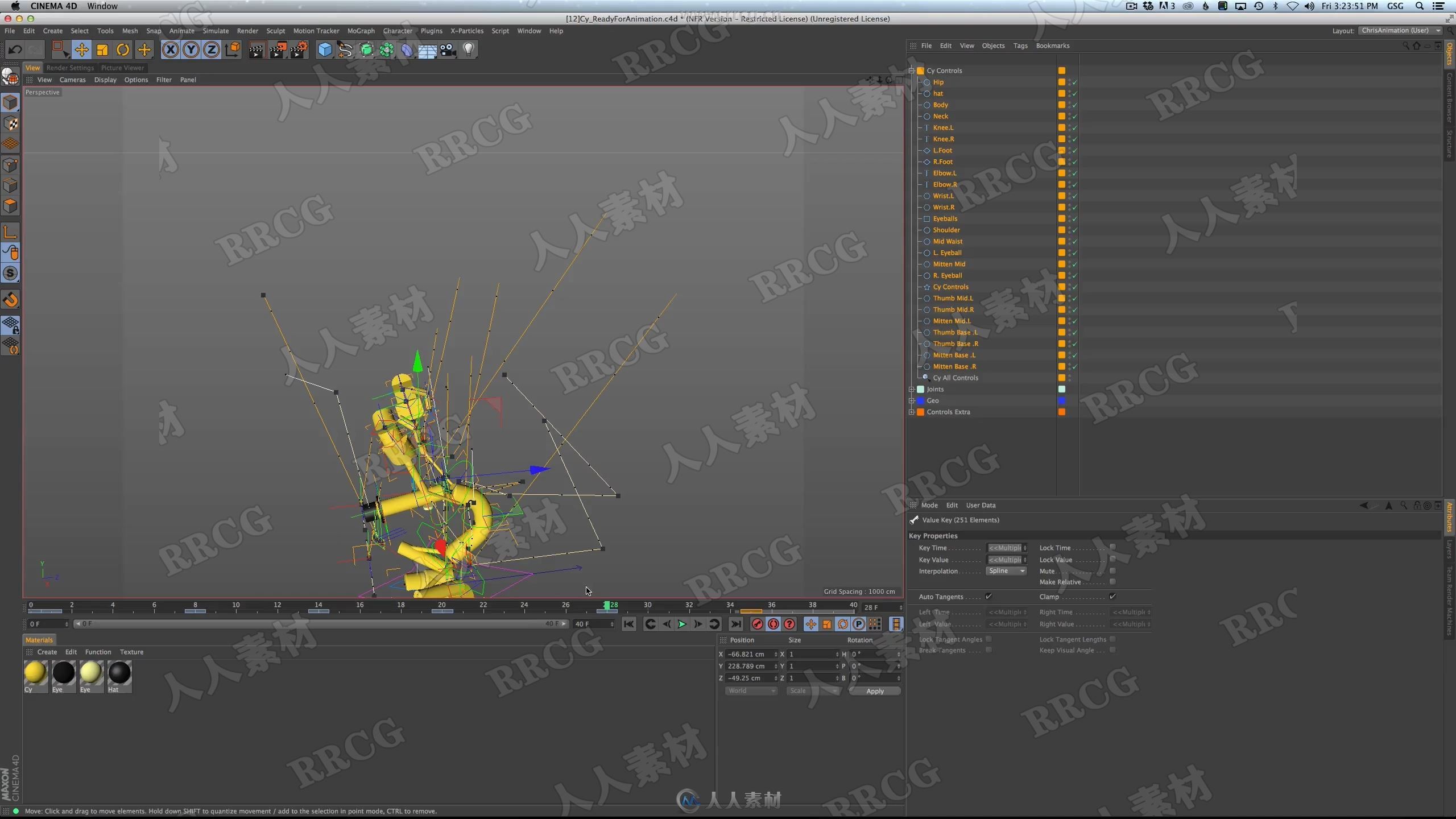Toggle the Parameter P keying icon
Image resolution: width=1456 pixels, height=819 pixels.
(859, 624)
